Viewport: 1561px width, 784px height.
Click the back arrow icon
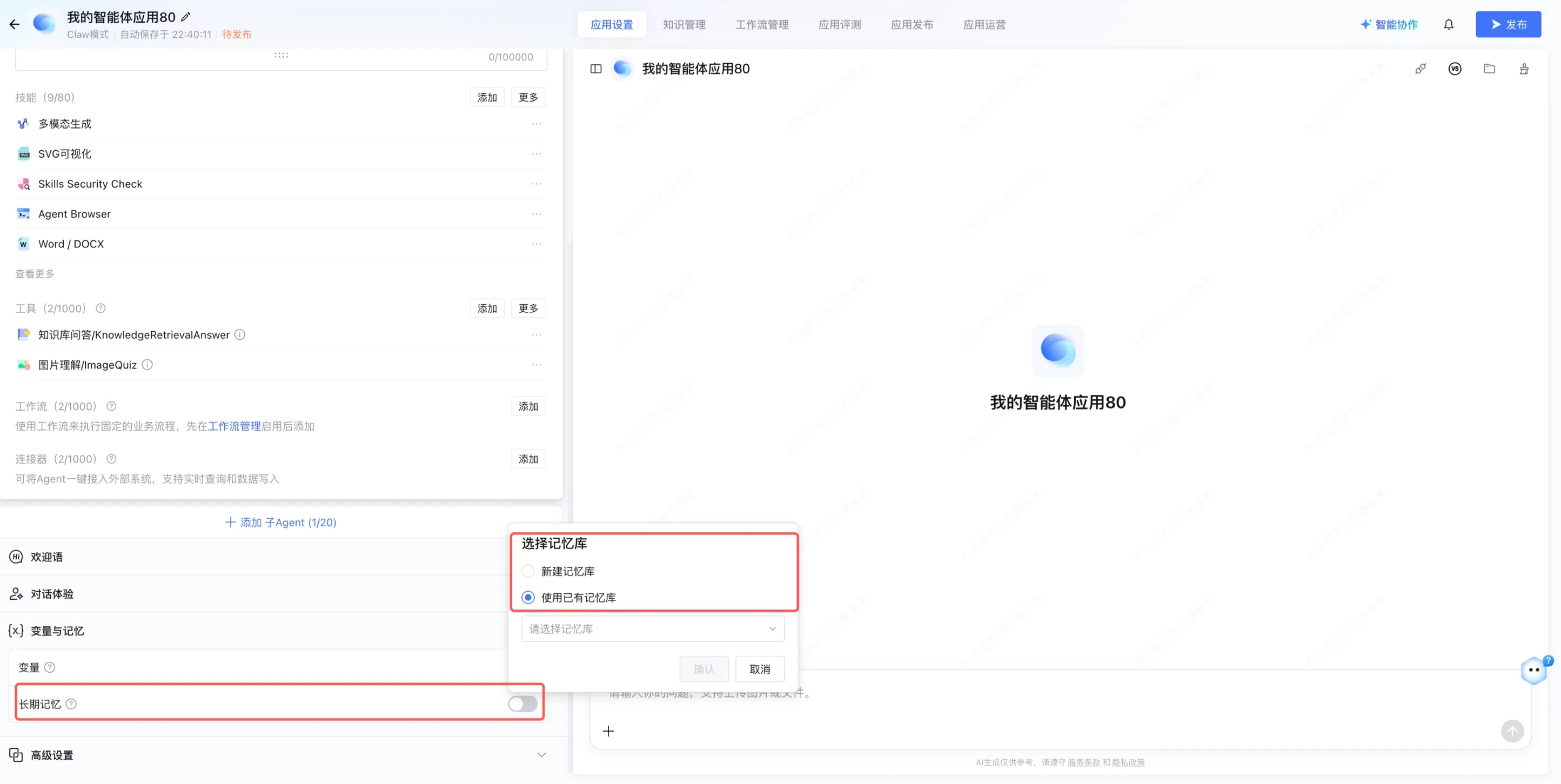(15, 24)
